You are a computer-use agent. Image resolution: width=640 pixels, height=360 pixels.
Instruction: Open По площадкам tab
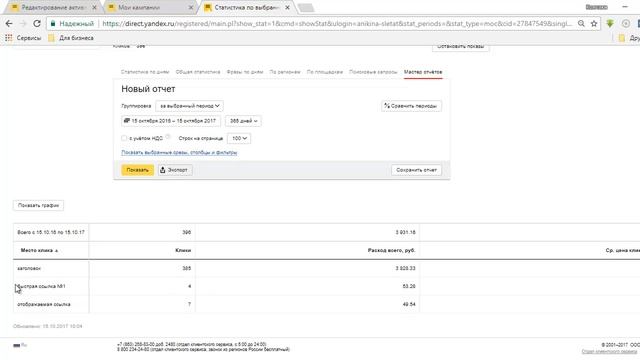click(x=325, y=72)
